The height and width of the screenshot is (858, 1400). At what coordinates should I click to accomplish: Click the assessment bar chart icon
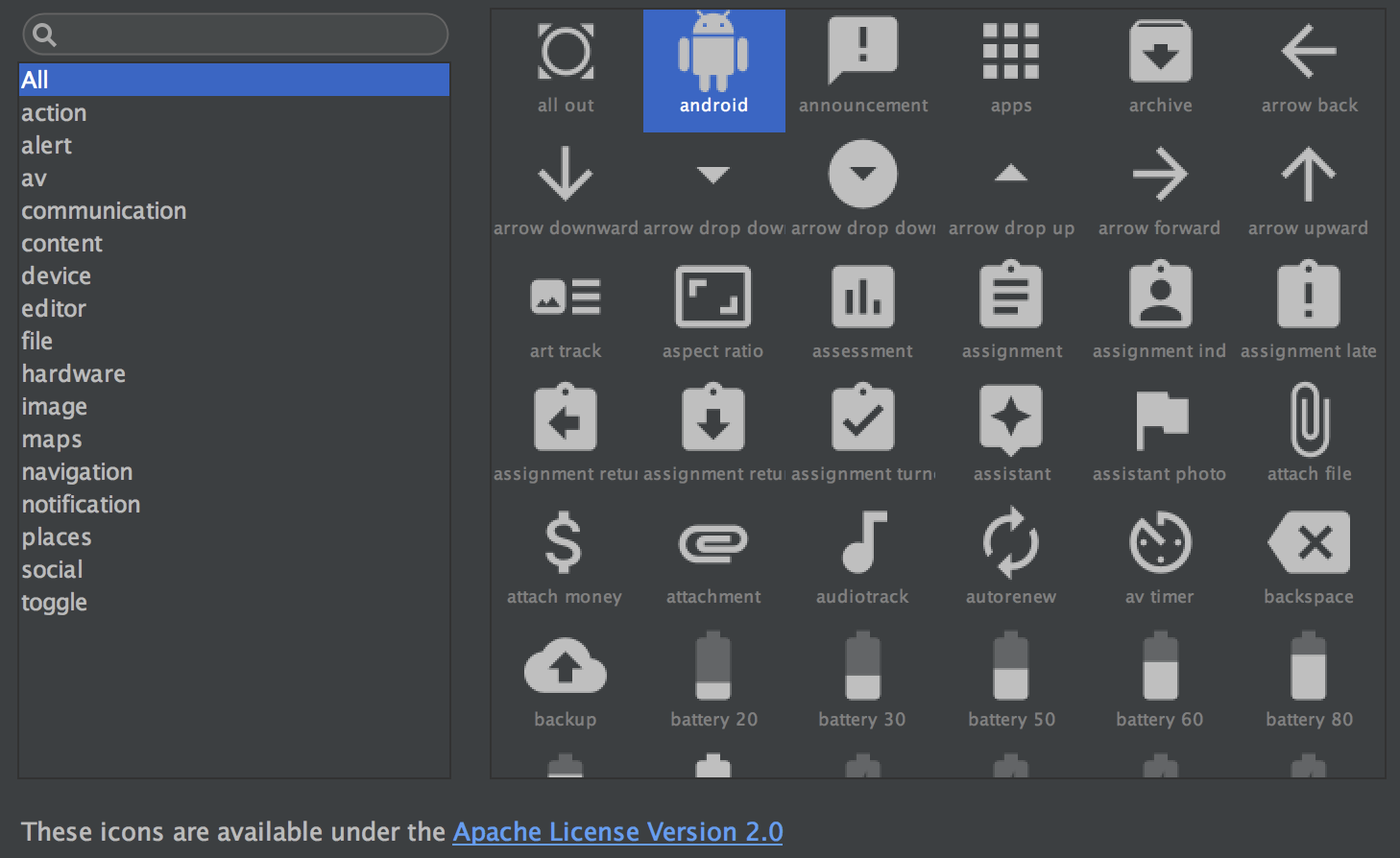coord(861,298)
